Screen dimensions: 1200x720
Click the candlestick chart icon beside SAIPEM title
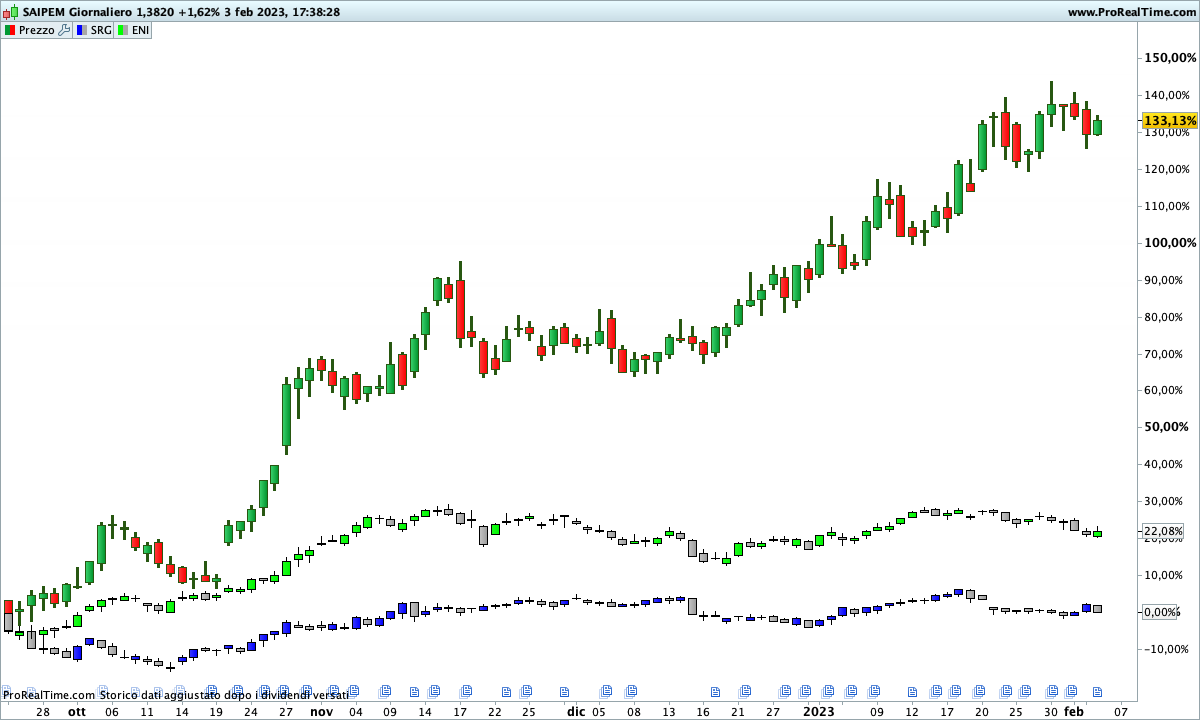10,12
